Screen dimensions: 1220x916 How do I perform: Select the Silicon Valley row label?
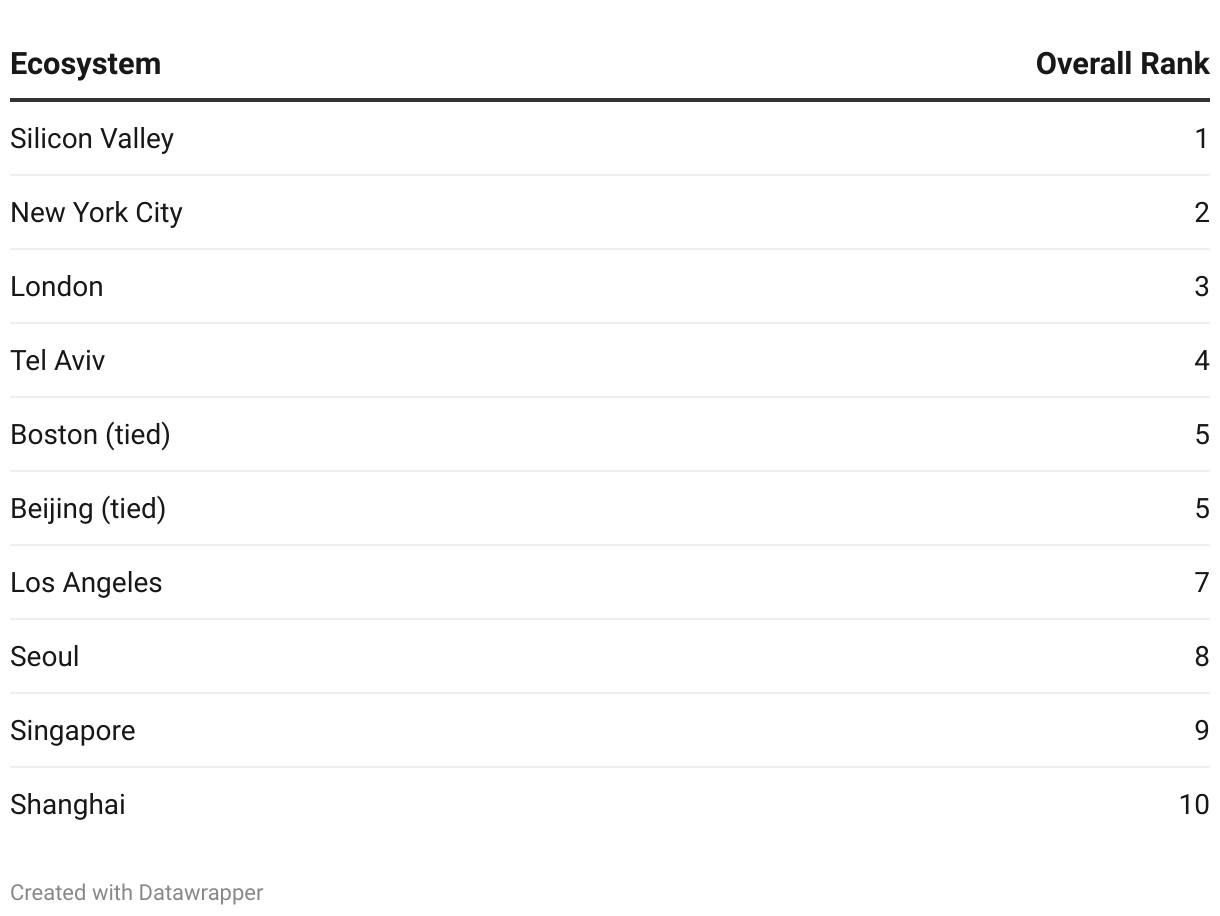92,138
